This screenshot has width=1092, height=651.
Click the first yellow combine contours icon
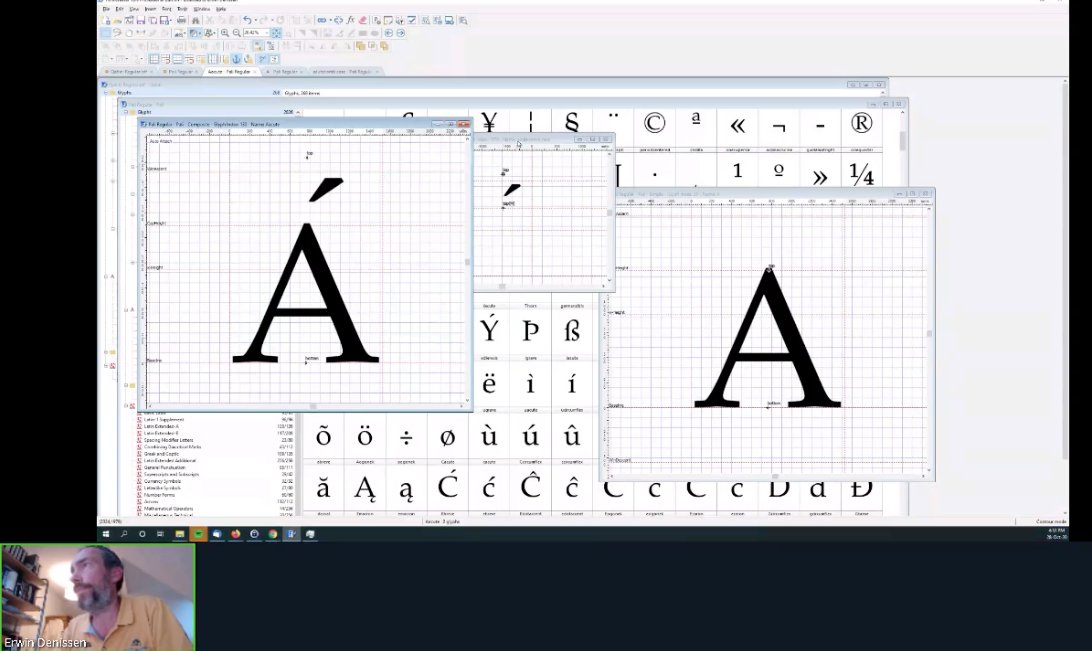click(x=360, y=45)
